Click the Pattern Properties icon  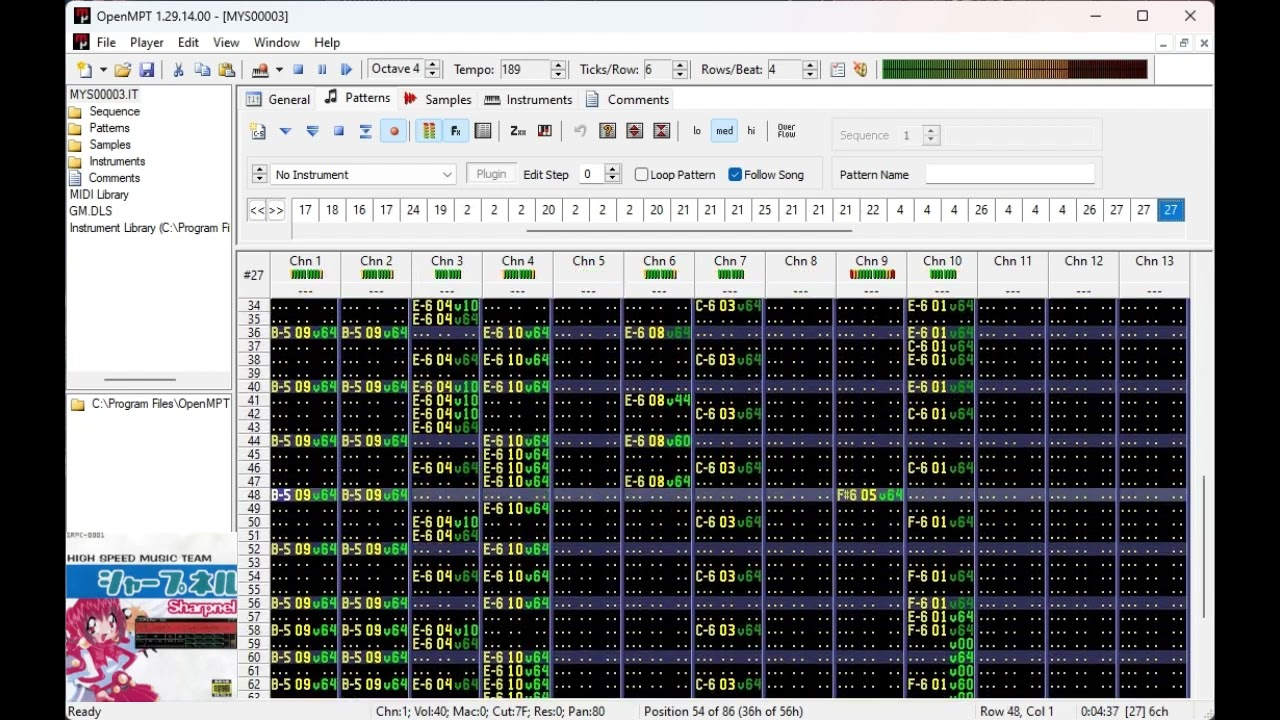click(x=483, y=131)
